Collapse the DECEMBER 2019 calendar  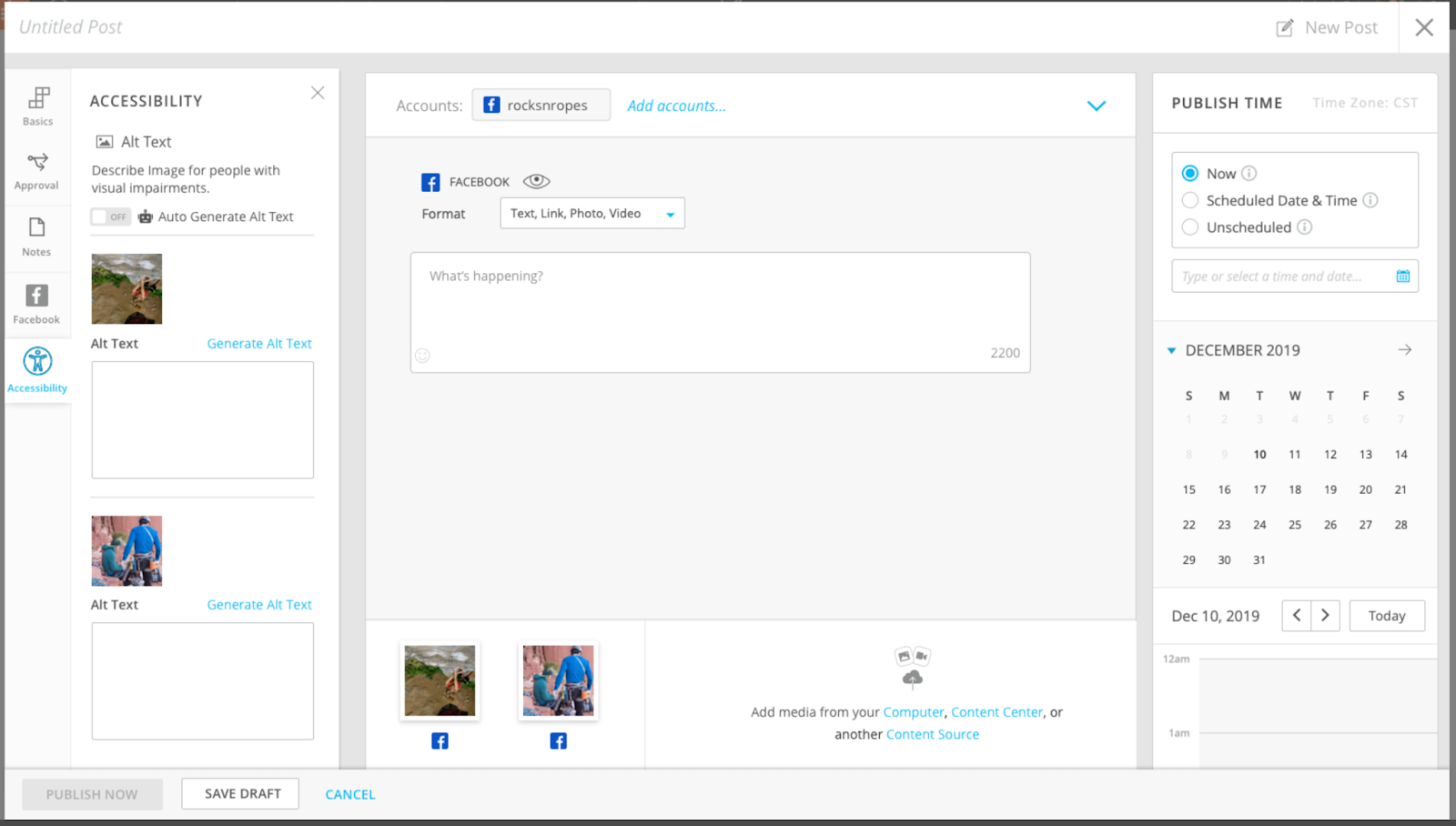tap(1170, 350)
